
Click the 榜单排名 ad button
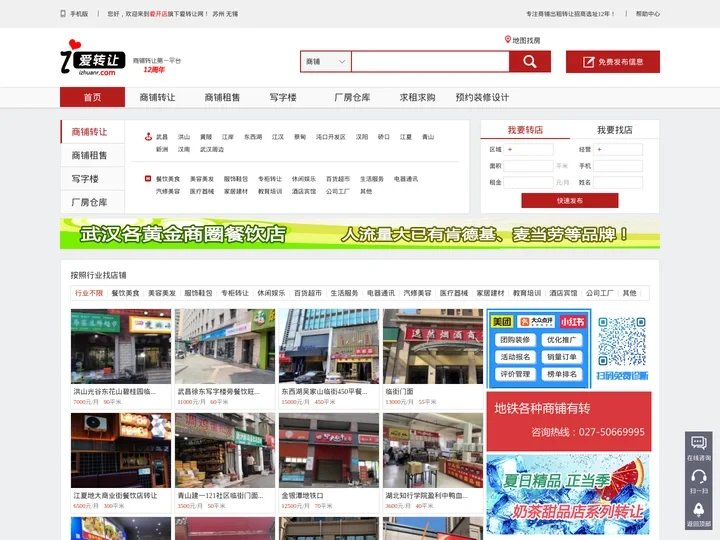tap(562, 374)
